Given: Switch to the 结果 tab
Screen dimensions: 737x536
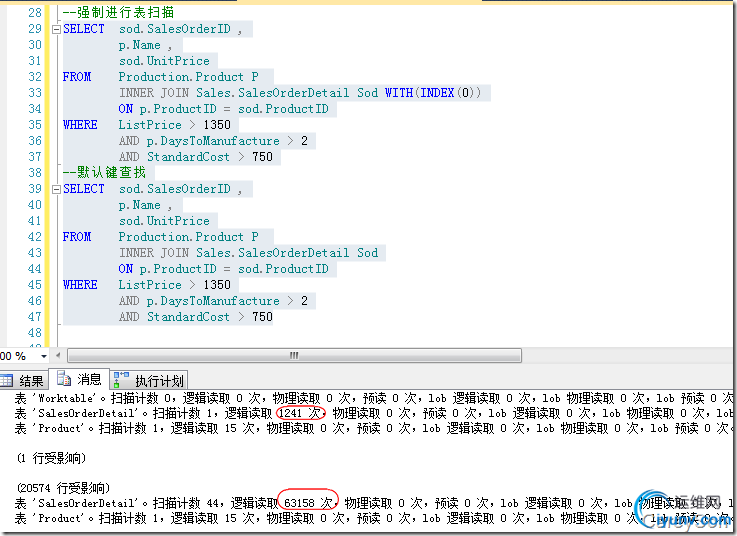Looking at the screenshot, I should point(22,380).
